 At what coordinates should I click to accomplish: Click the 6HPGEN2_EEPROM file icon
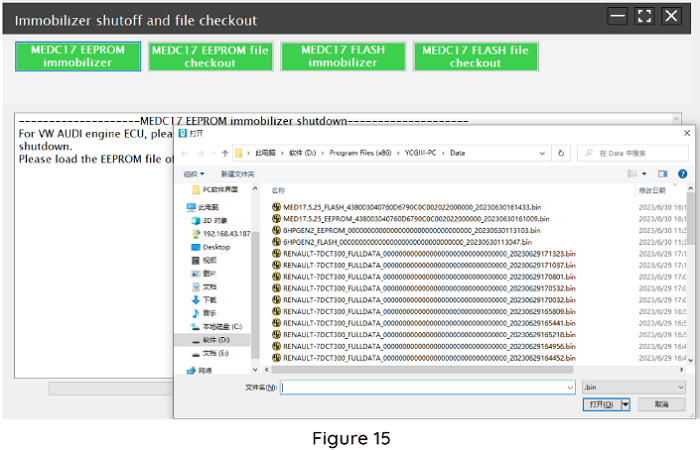tap(276, 229)
